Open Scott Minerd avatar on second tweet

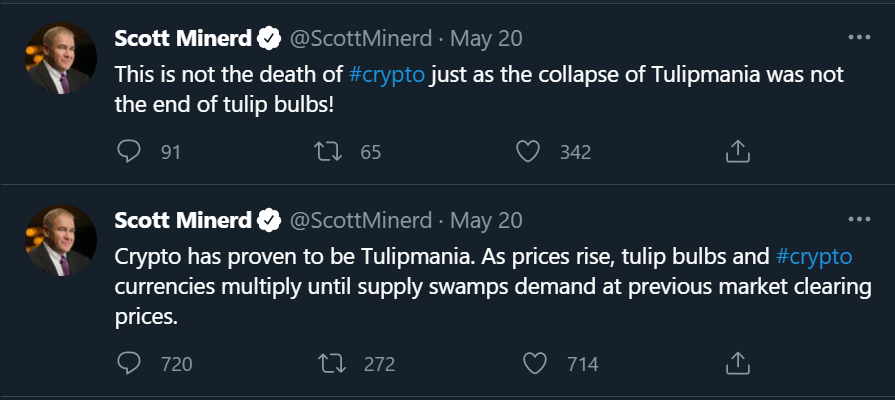click(x=61, y=241)
